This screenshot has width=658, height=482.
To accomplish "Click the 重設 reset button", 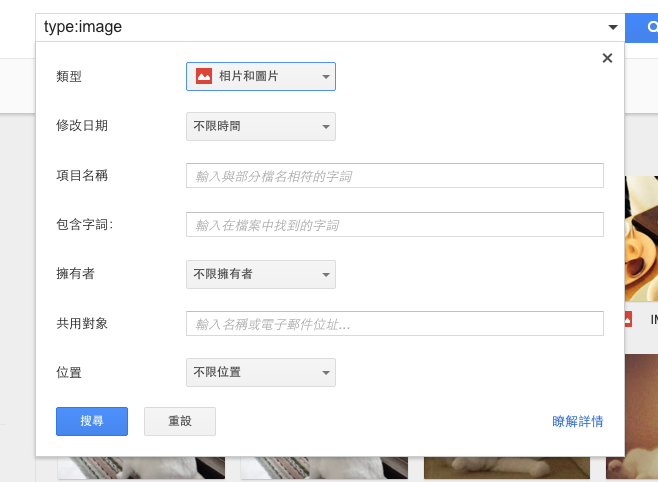I will 180,422.
